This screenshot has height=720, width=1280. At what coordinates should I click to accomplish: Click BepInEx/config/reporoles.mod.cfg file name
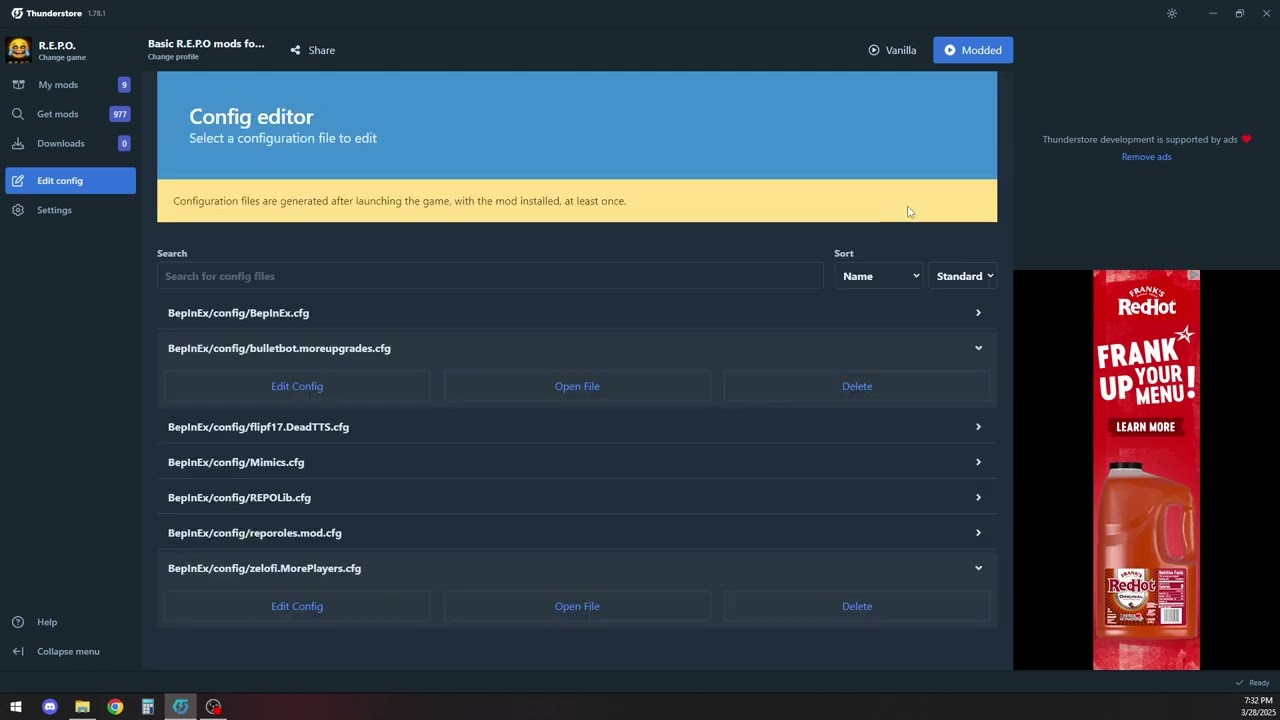click(255, 533)
